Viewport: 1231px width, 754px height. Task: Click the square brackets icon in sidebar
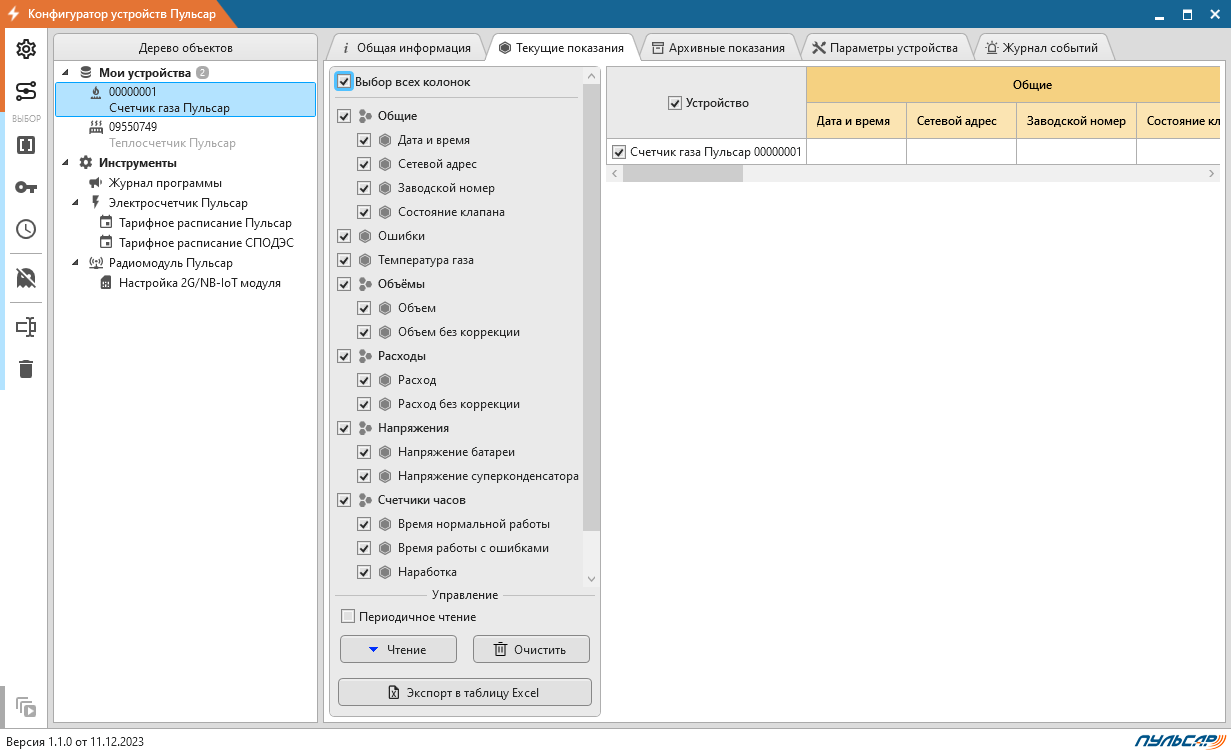pyautogui.click(x=26, y=145)
